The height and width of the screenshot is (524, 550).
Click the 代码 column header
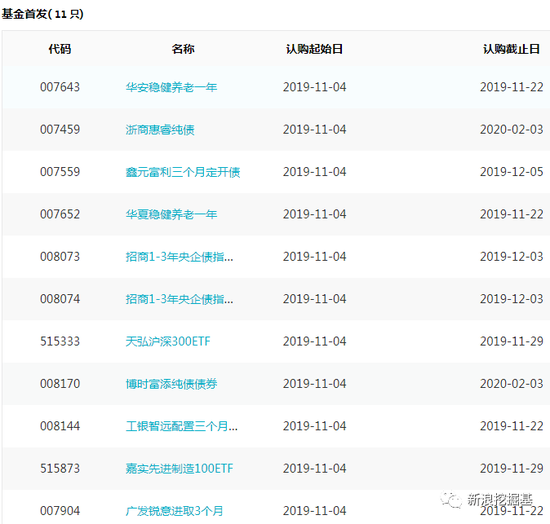(60, 49)
